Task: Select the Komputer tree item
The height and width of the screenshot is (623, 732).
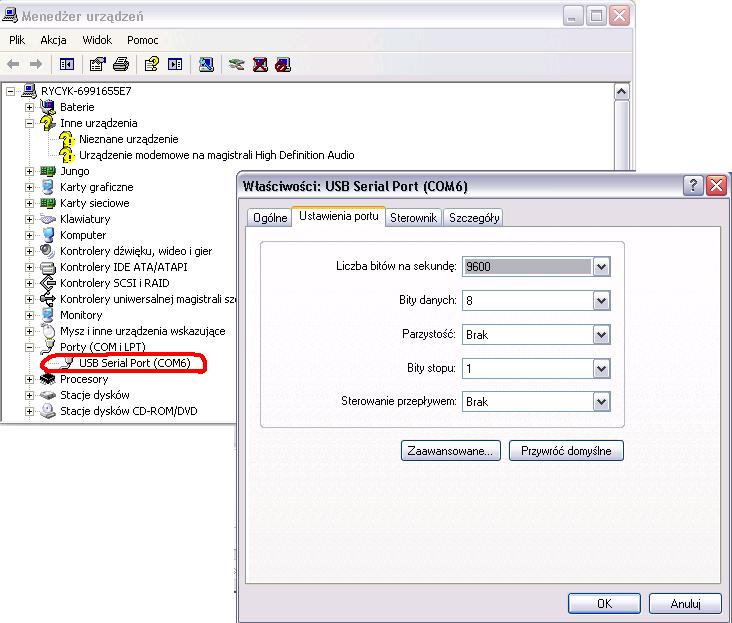Action: pos(83,235)
